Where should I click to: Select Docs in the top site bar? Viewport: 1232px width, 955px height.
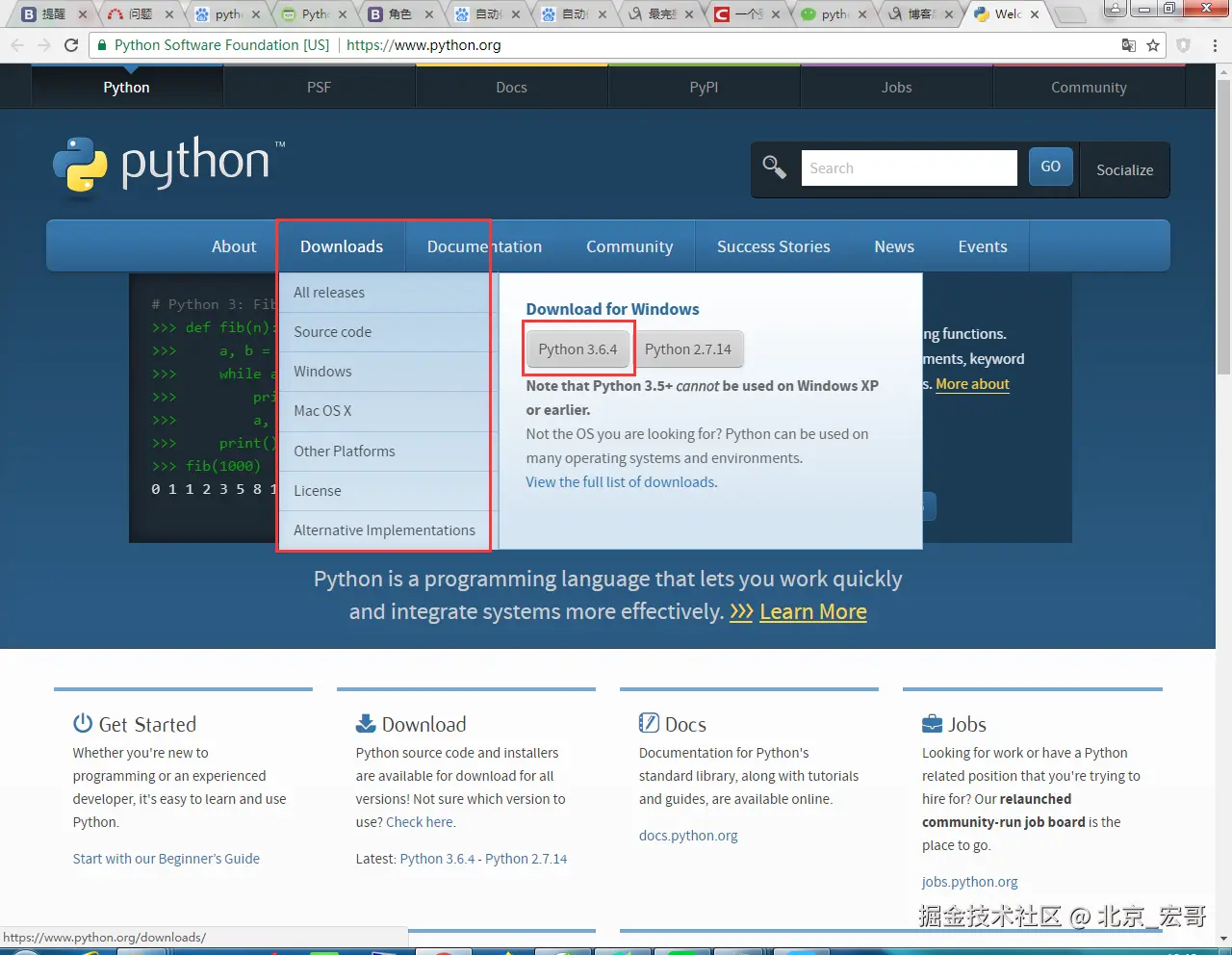(x=511, y=87)
